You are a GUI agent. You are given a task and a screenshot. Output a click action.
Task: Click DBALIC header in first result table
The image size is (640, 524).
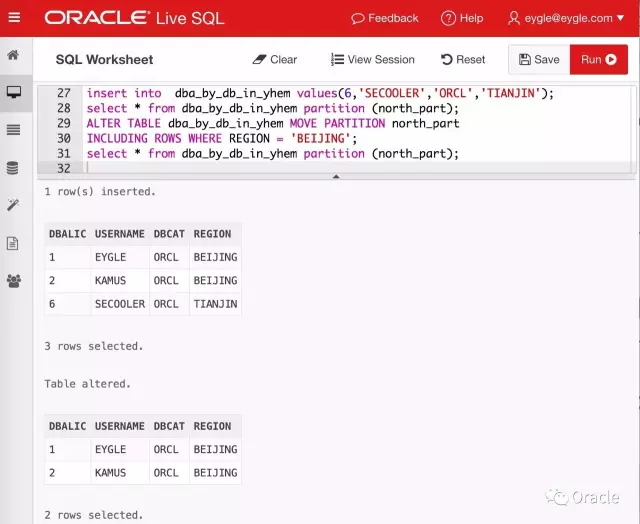[x=67, y=234]
